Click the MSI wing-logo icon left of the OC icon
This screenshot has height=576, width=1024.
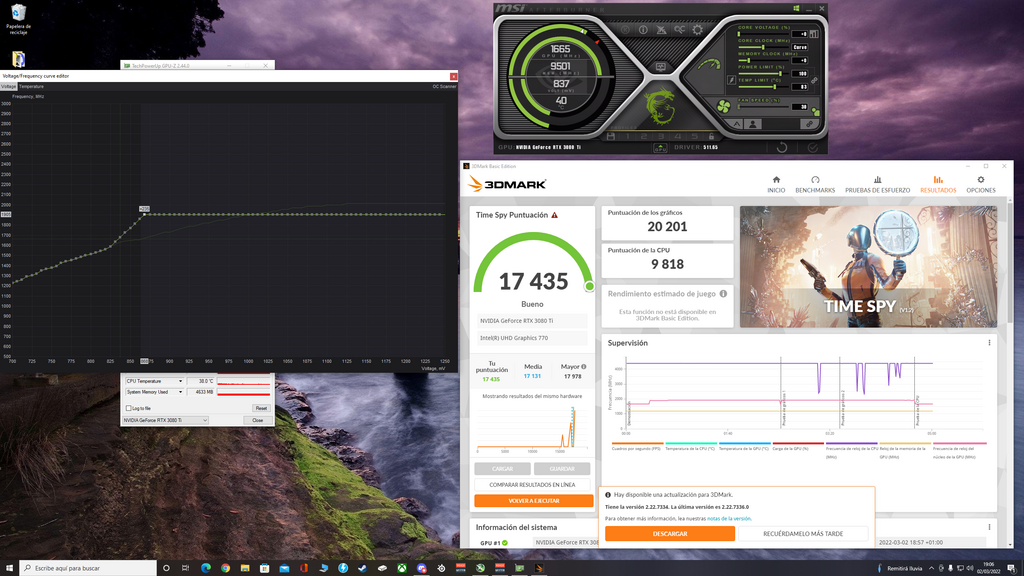[x=662, y=29]
